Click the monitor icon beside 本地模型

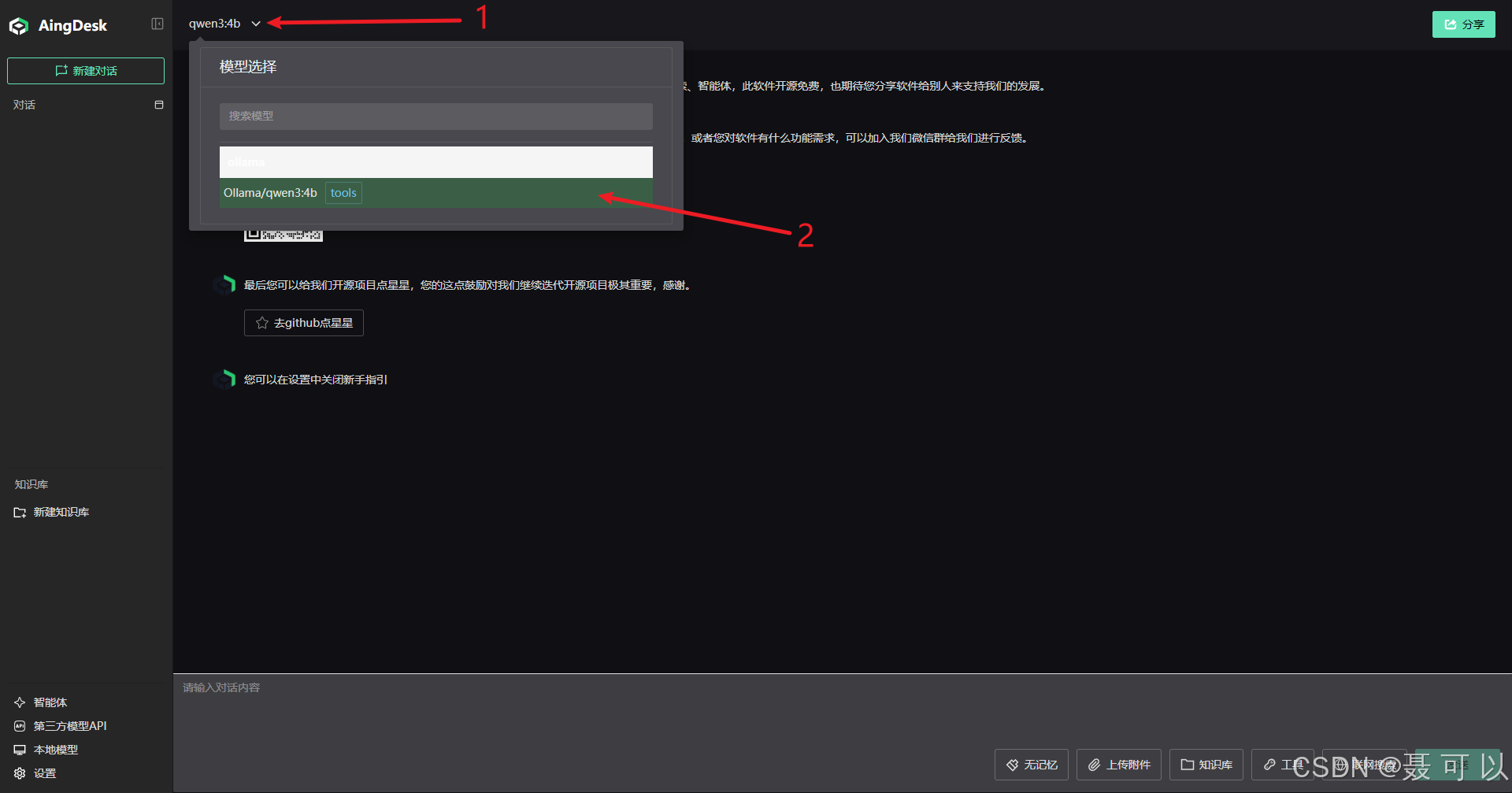(x=20, y=750)
